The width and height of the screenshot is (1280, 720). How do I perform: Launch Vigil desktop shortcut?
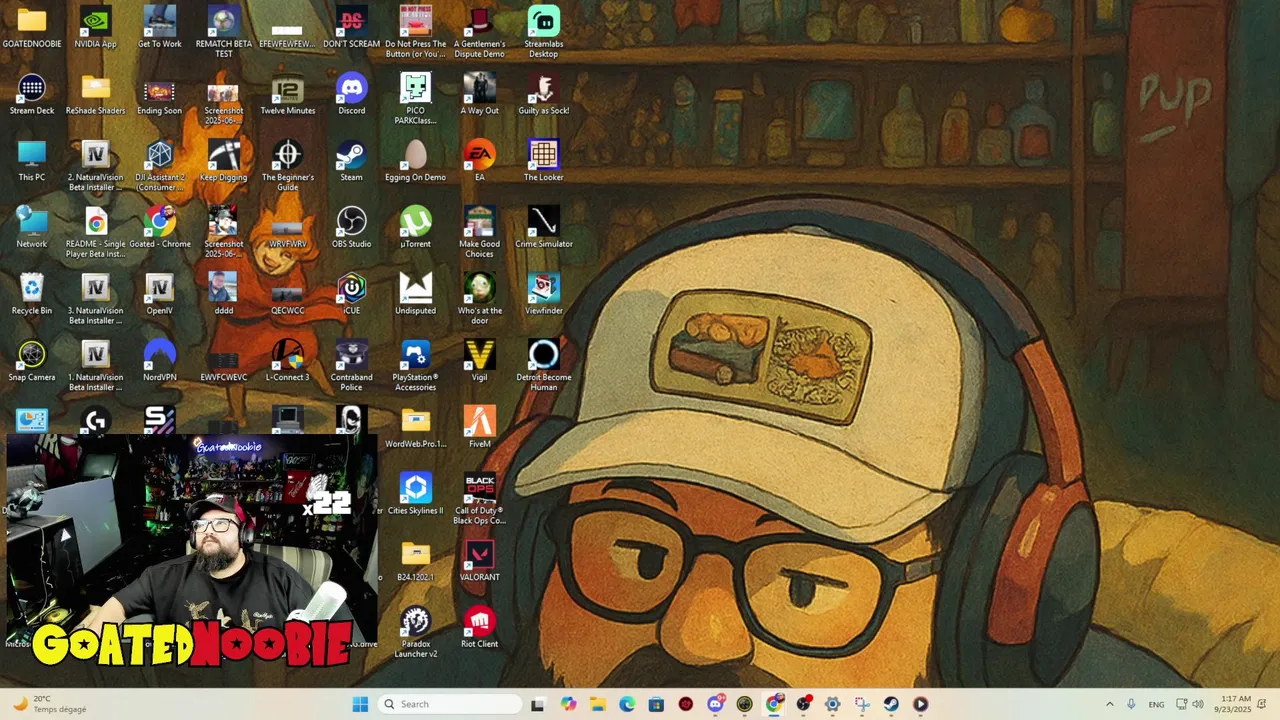[479, 361]
